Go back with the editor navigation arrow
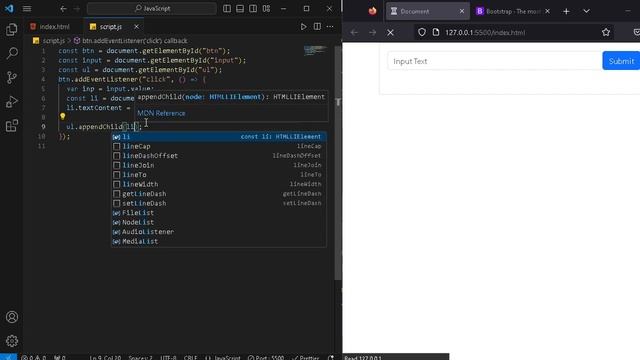The image size is (640, 360). pyautogui.click(x=63, y=9)
